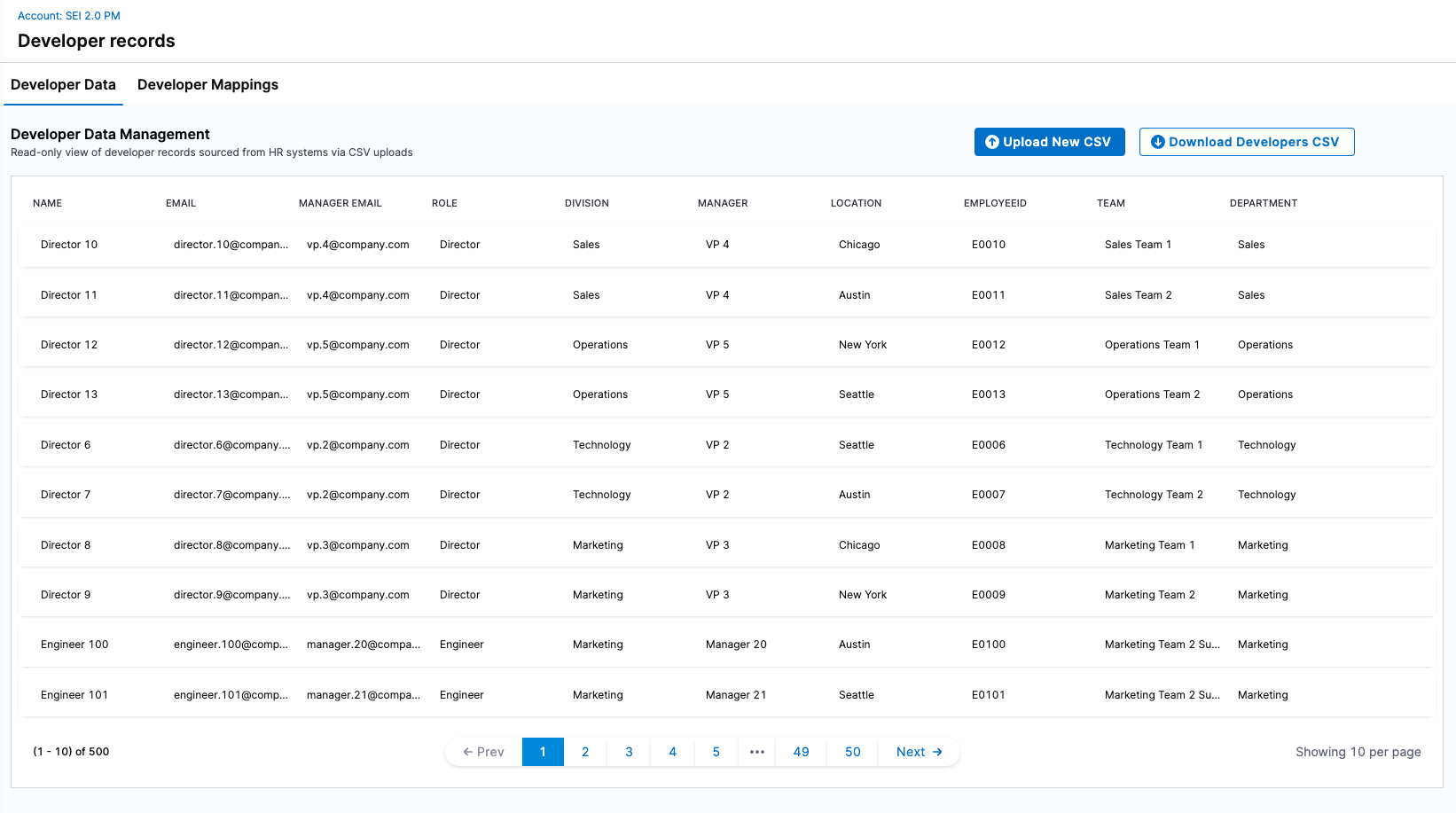Click the Download Developers CSV button

[1246, 142]
